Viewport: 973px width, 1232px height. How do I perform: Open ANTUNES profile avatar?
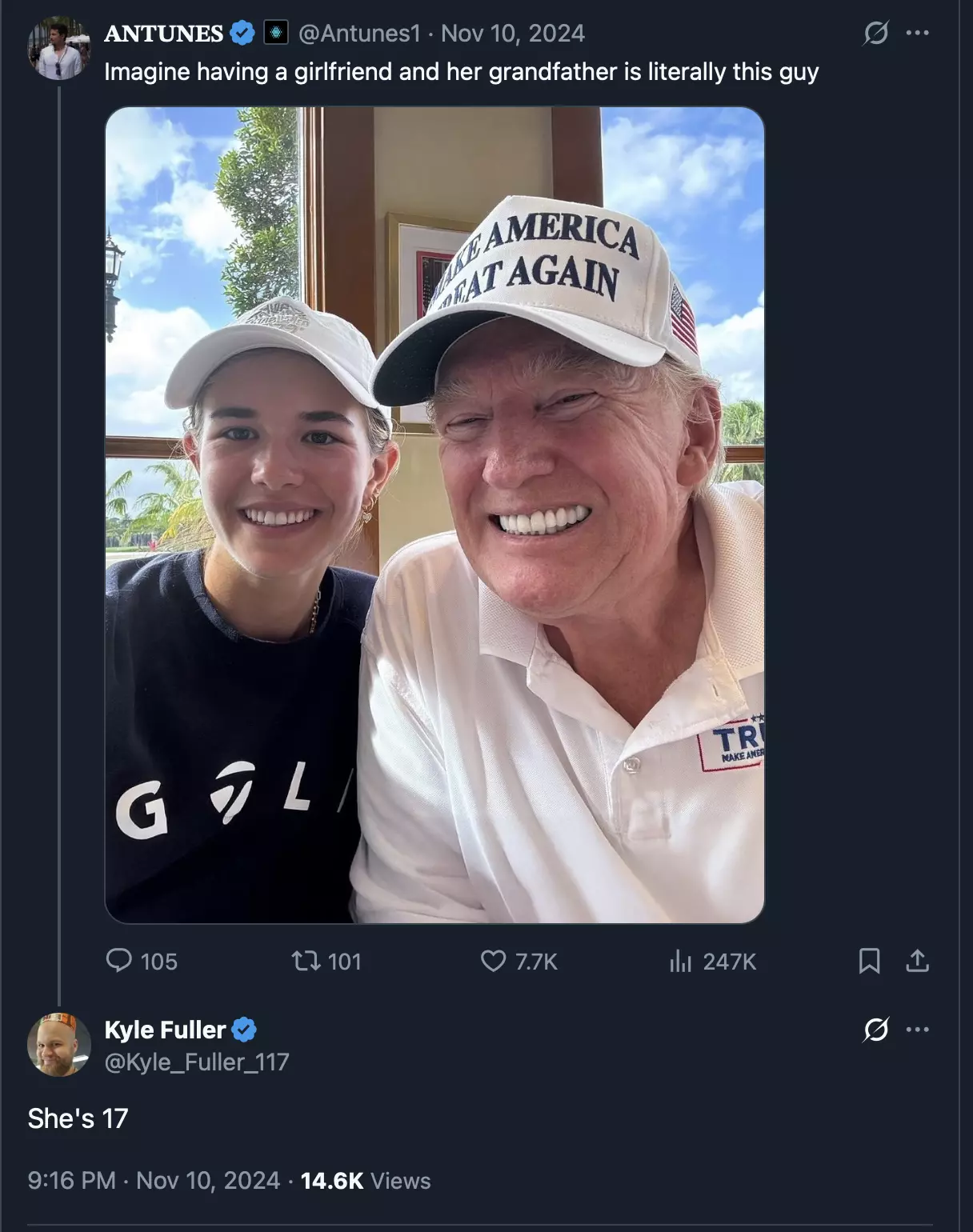(58, 48)
